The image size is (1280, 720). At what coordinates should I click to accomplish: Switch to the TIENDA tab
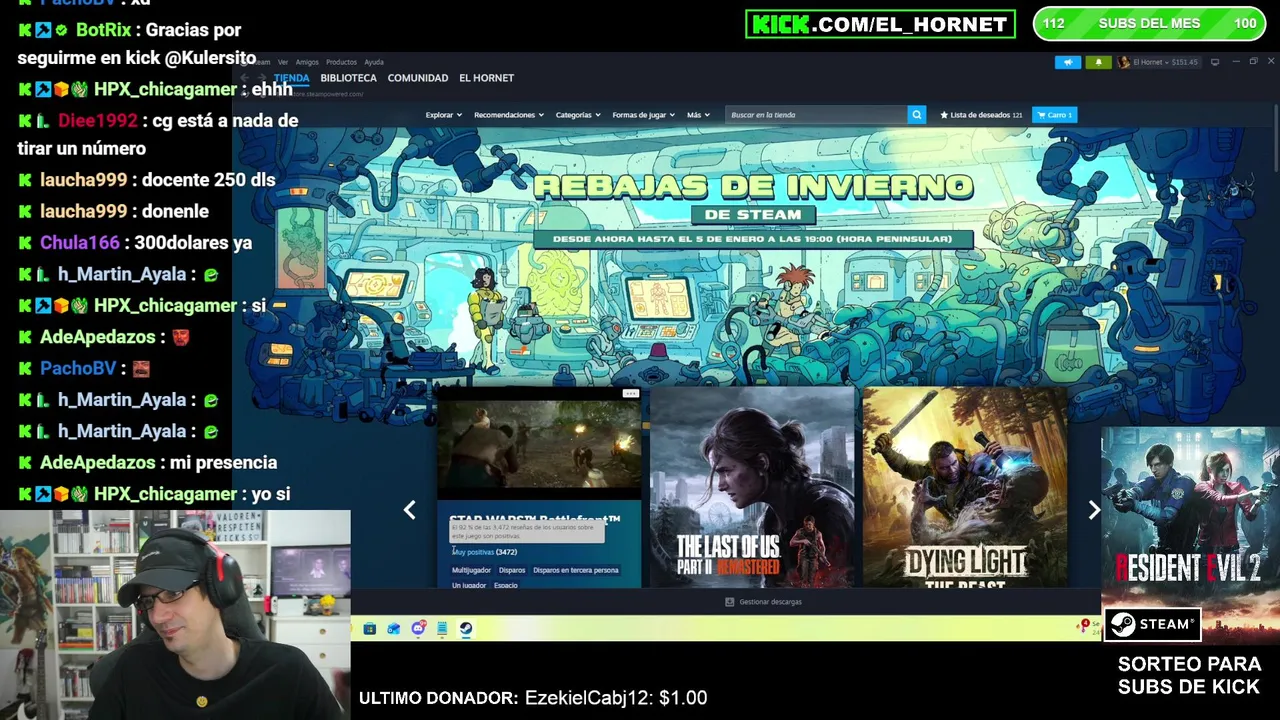point(291,78)
